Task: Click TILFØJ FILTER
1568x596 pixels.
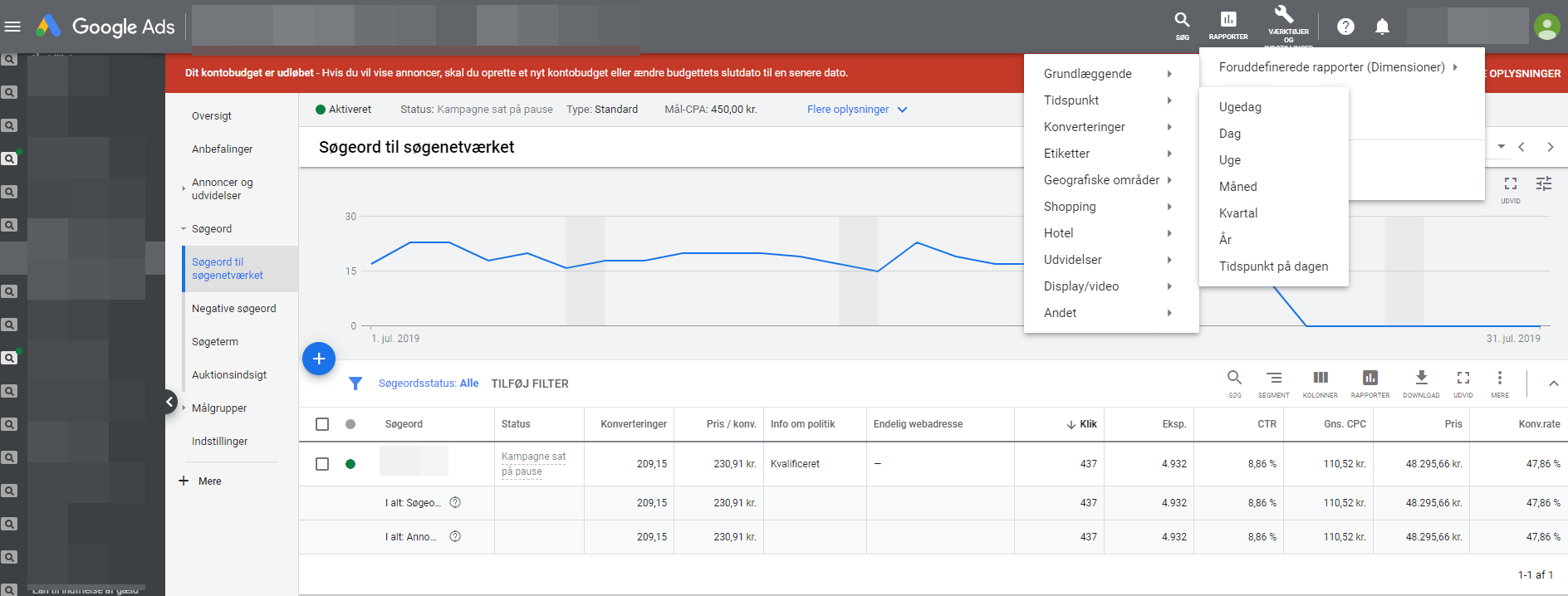Action: tap(530, 383)
